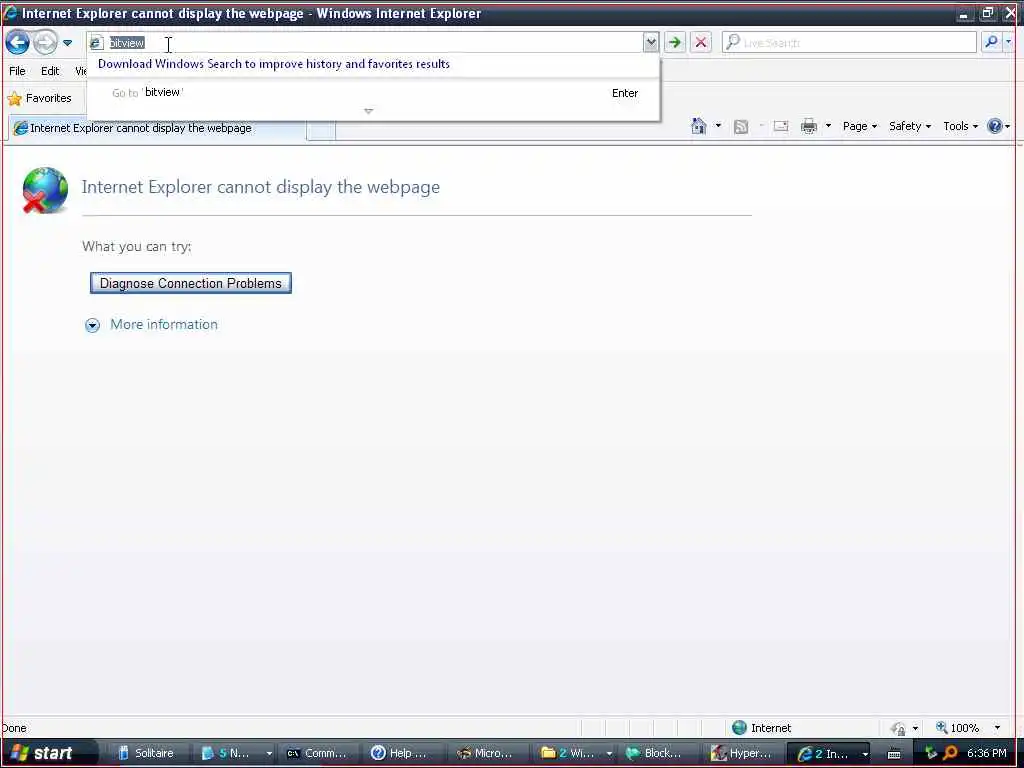
Task: Click the Forward navigation arrow
Action: pyautogui.click(x=45, y=43)
